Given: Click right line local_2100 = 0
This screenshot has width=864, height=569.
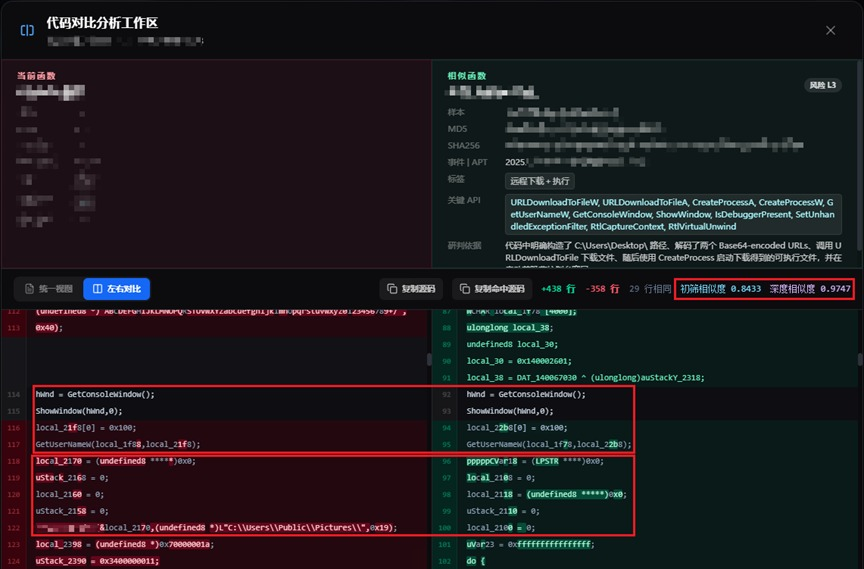Looking at the screenshot, I should pos(501,528).
